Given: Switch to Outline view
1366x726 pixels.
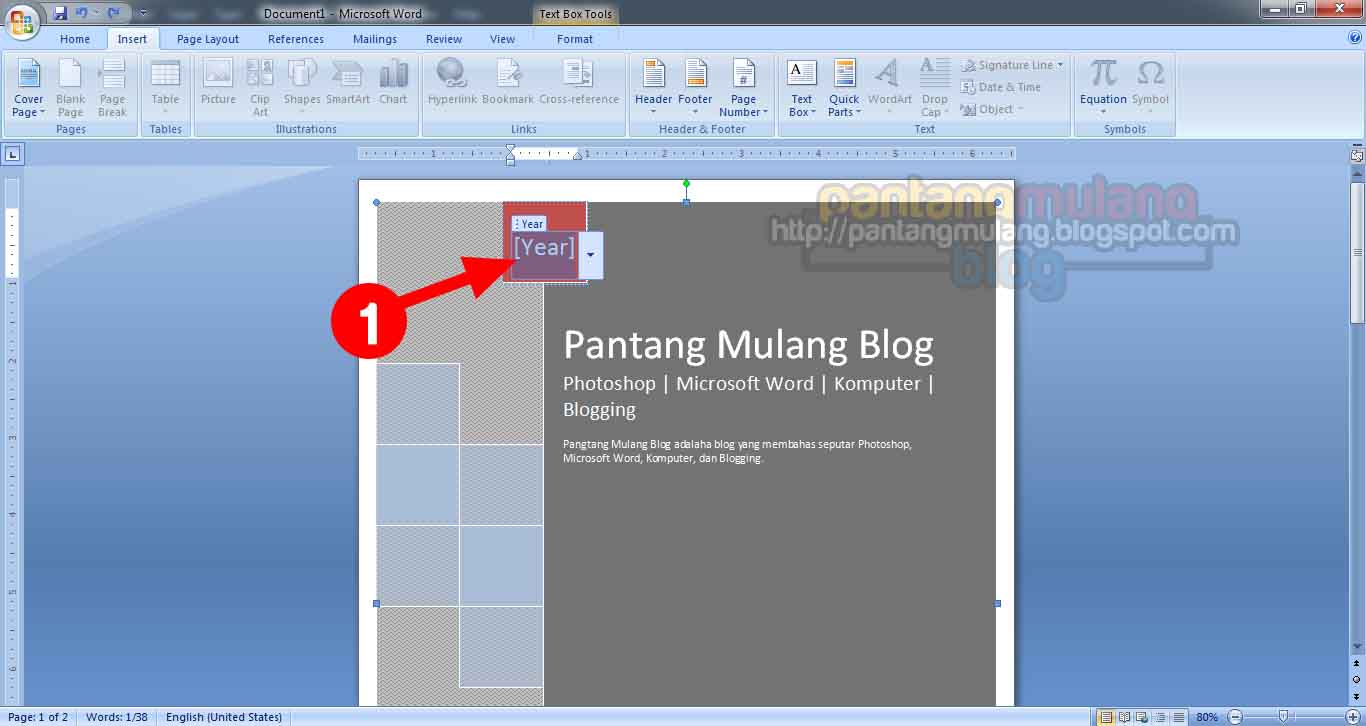Looking at the screenshot, I should tap(1160, 717).
